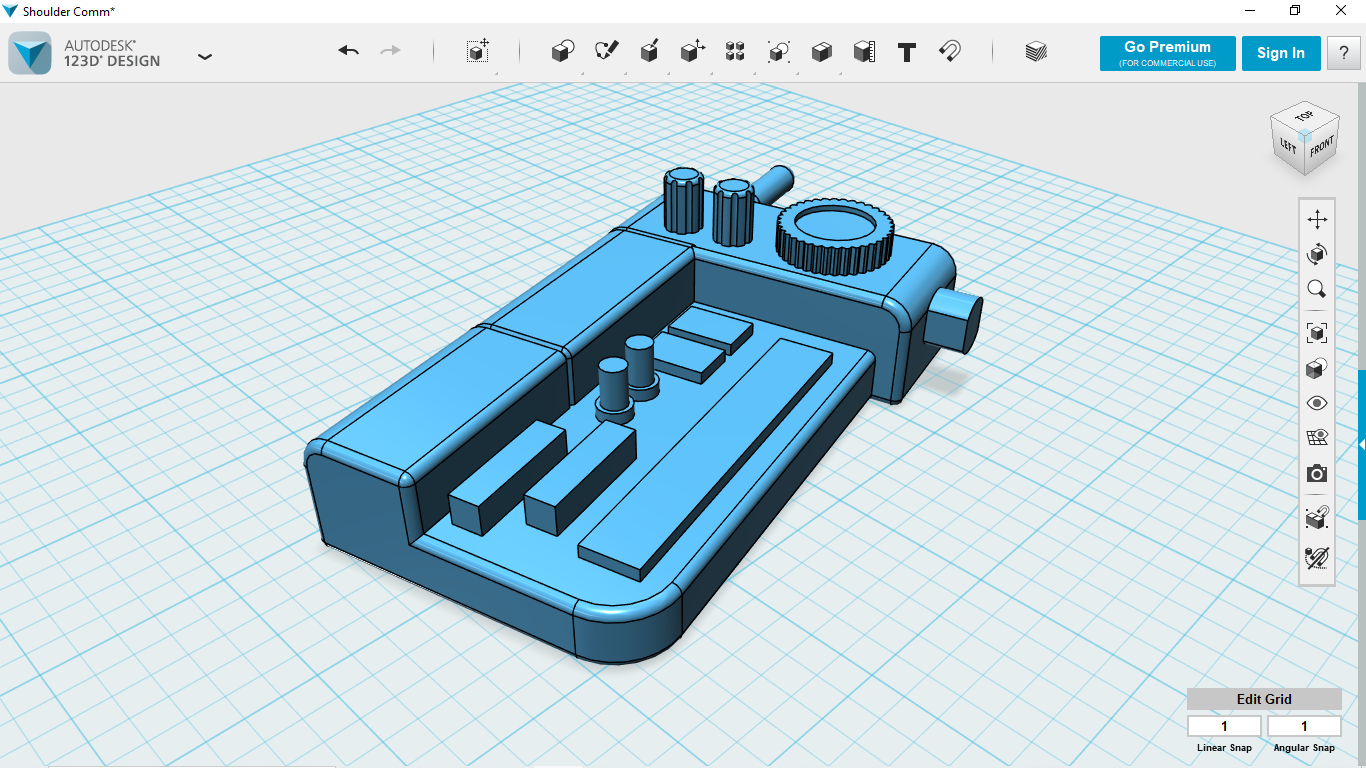Viewport: 1366px width, 768px height.
Task: Click the Autodesk 123D Design logo
Action: click(x=30, y=53)
